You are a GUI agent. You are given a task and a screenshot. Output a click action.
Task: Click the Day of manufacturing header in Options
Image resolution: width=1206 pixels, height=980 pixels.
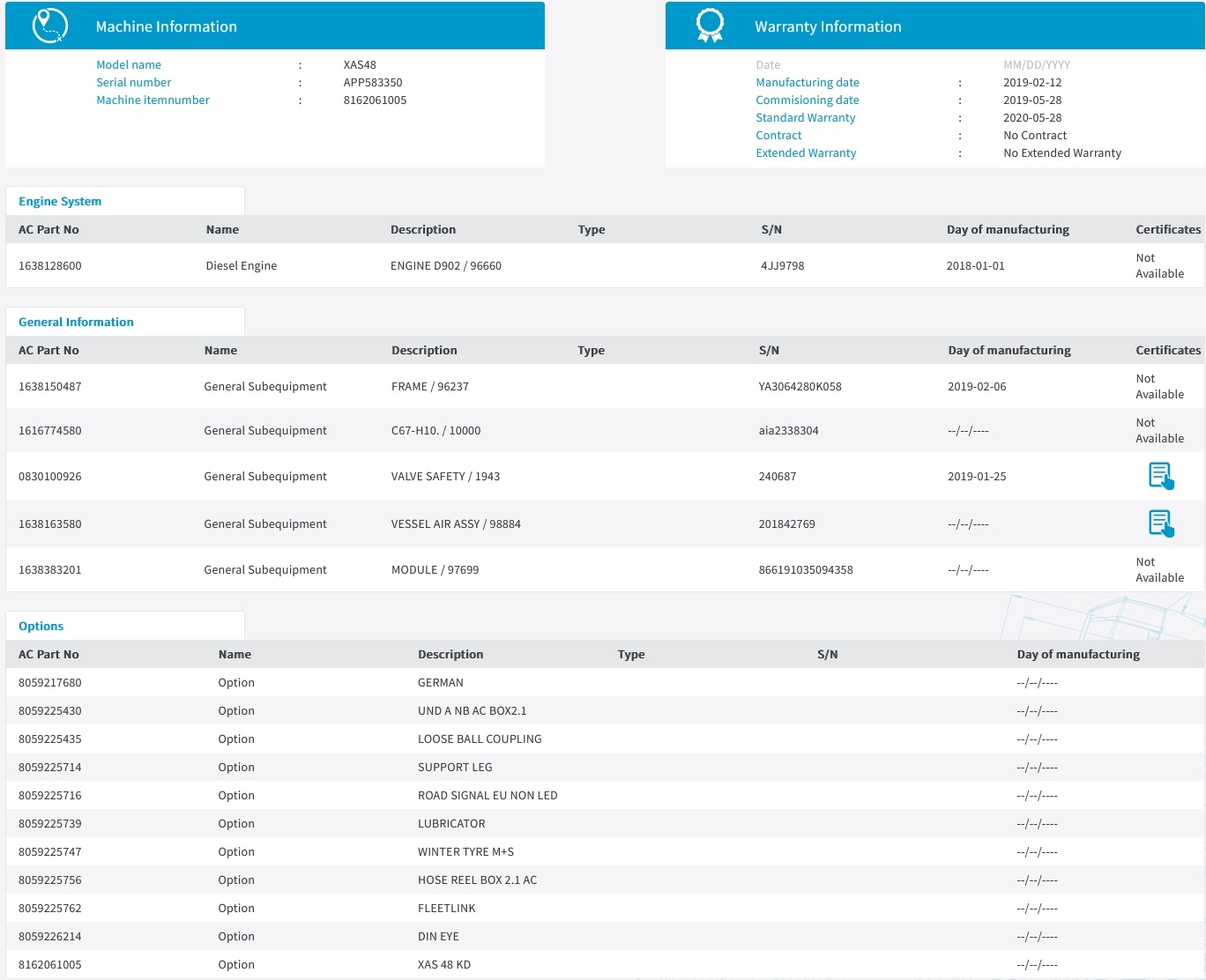coord(1077,654)
